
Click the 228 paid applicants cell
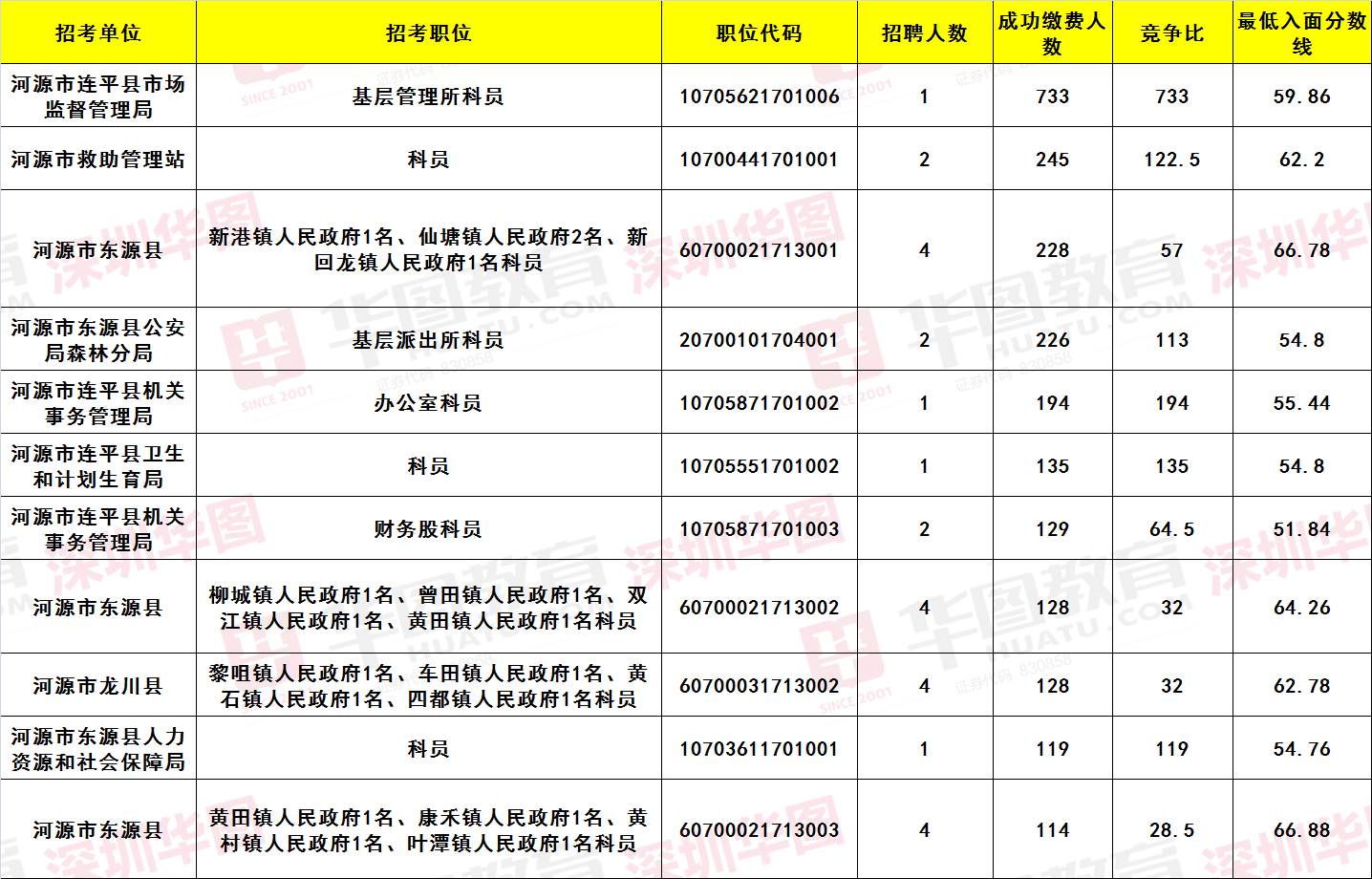pyautogui.click(x=1053, y=248)
